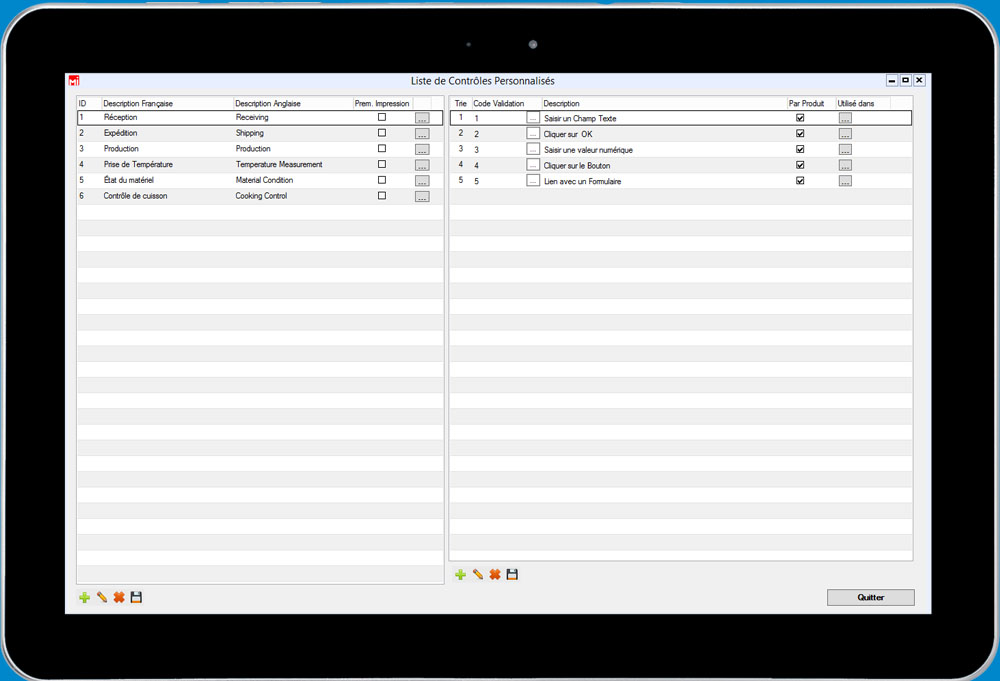The image size is (1000, 681).
Task: Click the Quitter button
Action: pos(871,597)
